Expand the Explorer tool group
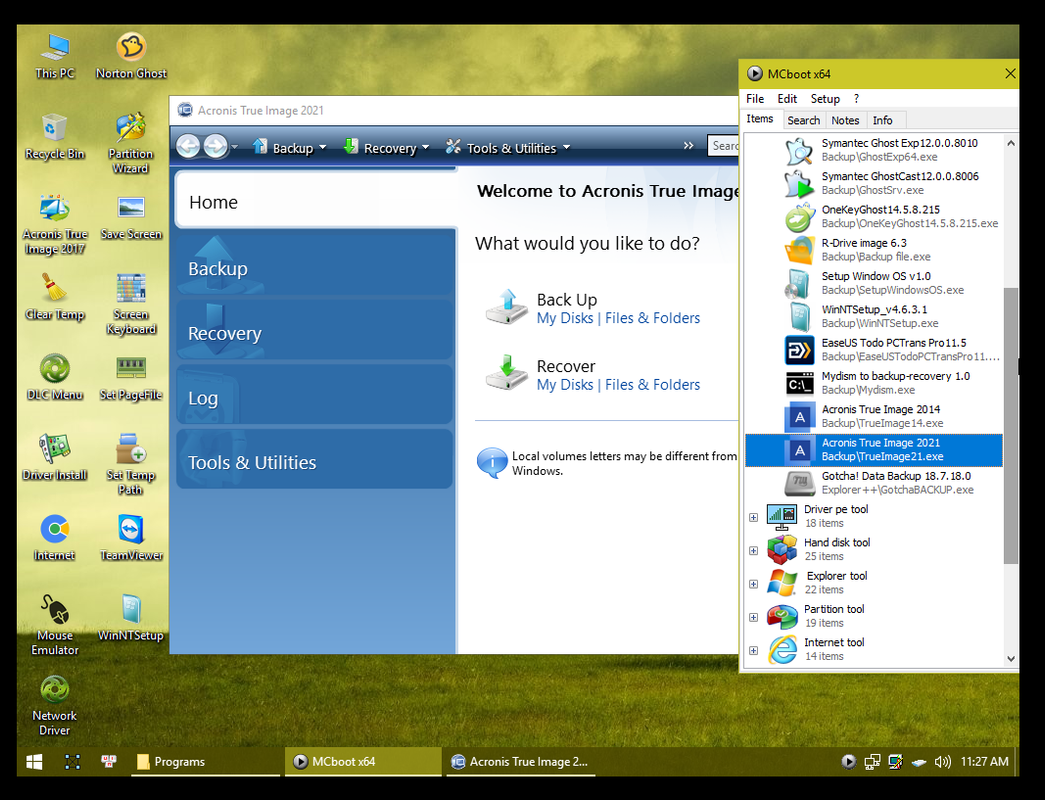The height and width of the screenshot is (800, 1045). pos(753,584)
